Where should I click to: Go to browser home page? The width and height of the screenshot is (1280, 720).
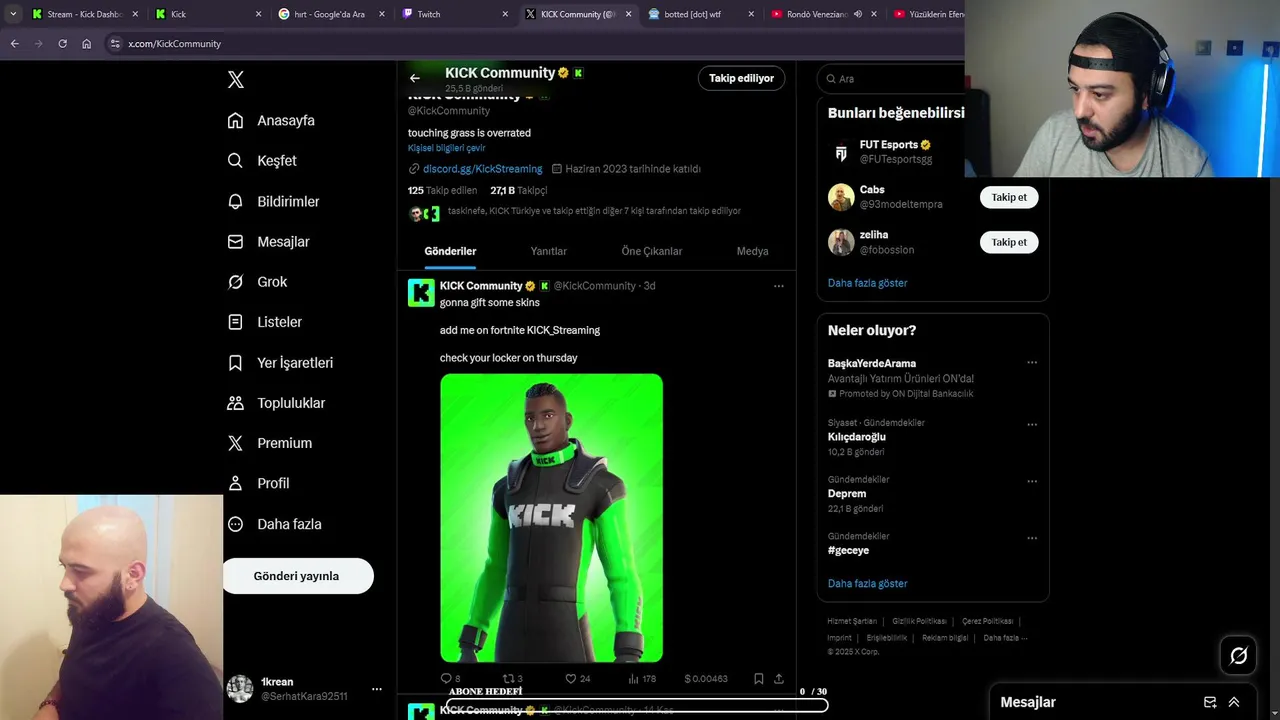tap(87, 44)
